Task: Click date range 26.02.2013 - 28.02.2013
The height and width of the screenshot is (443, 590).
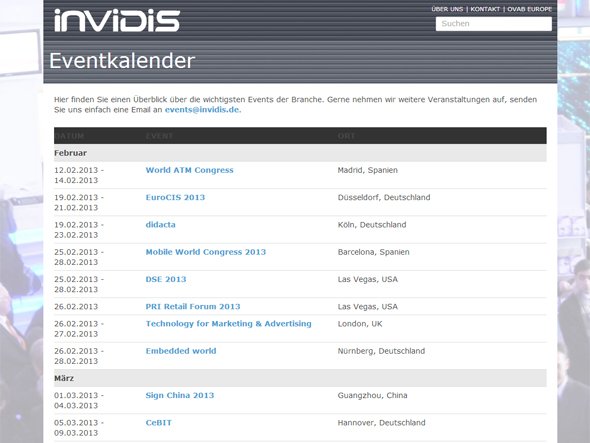Action: (79, 356)
